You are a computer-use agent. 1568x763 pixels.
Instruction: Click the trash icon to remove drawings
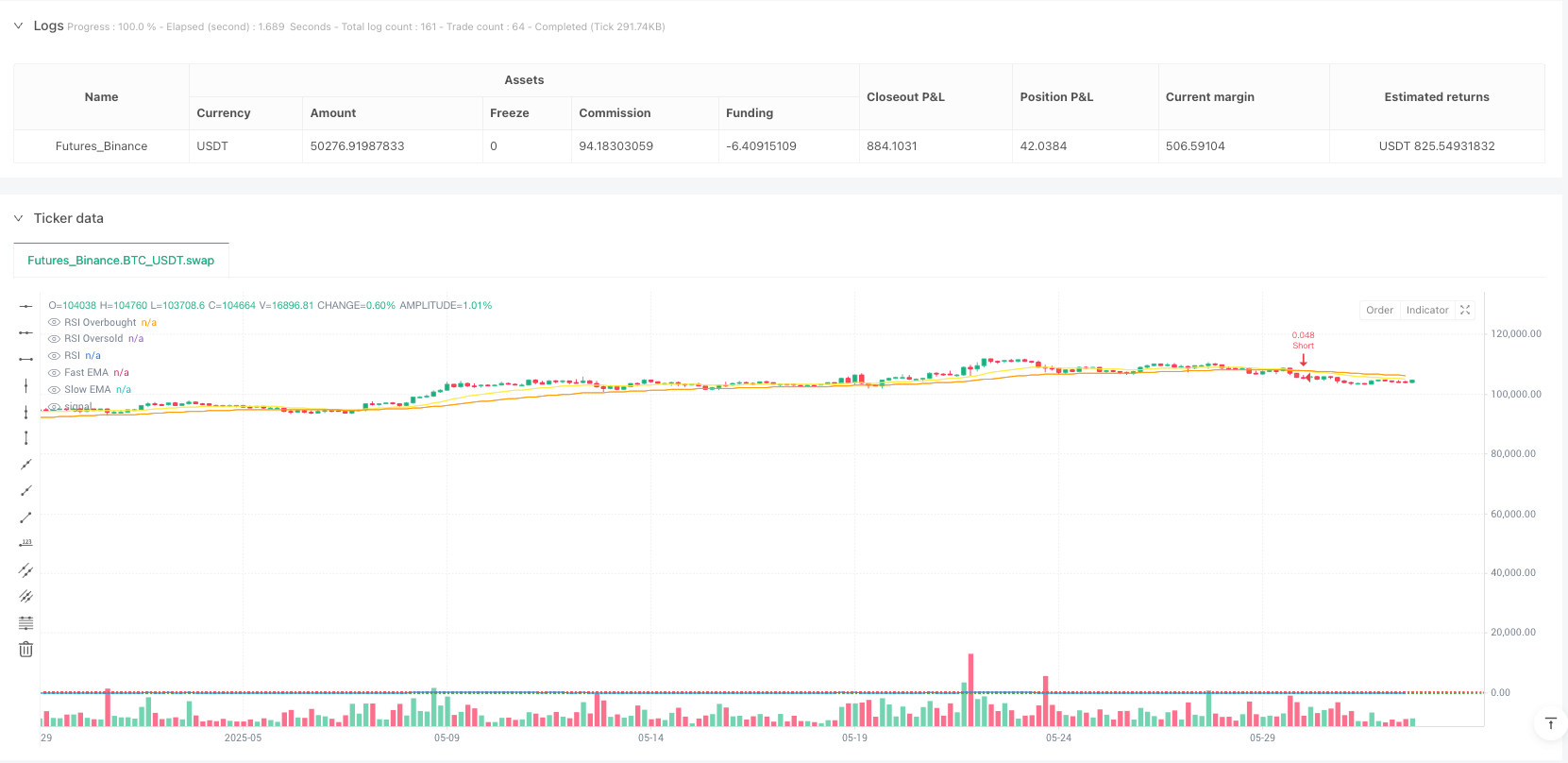click(26, 650)
